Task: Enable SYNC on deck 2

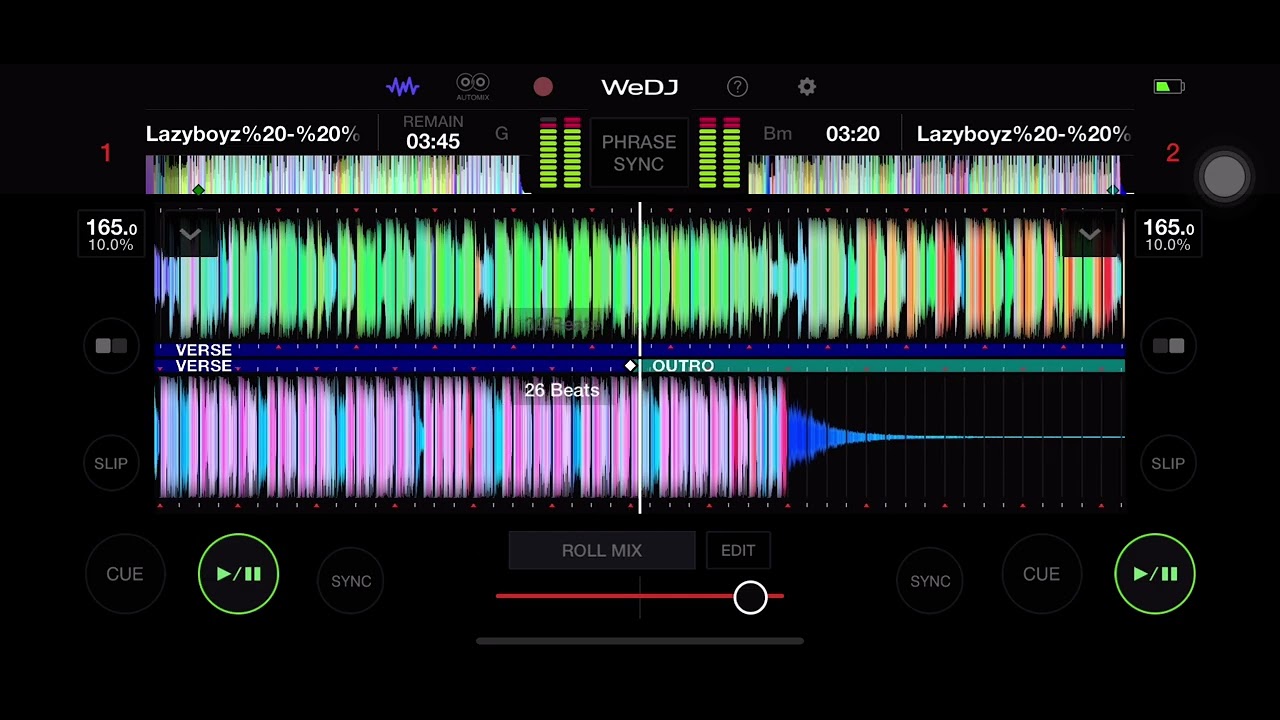Action: click(930, 581)
